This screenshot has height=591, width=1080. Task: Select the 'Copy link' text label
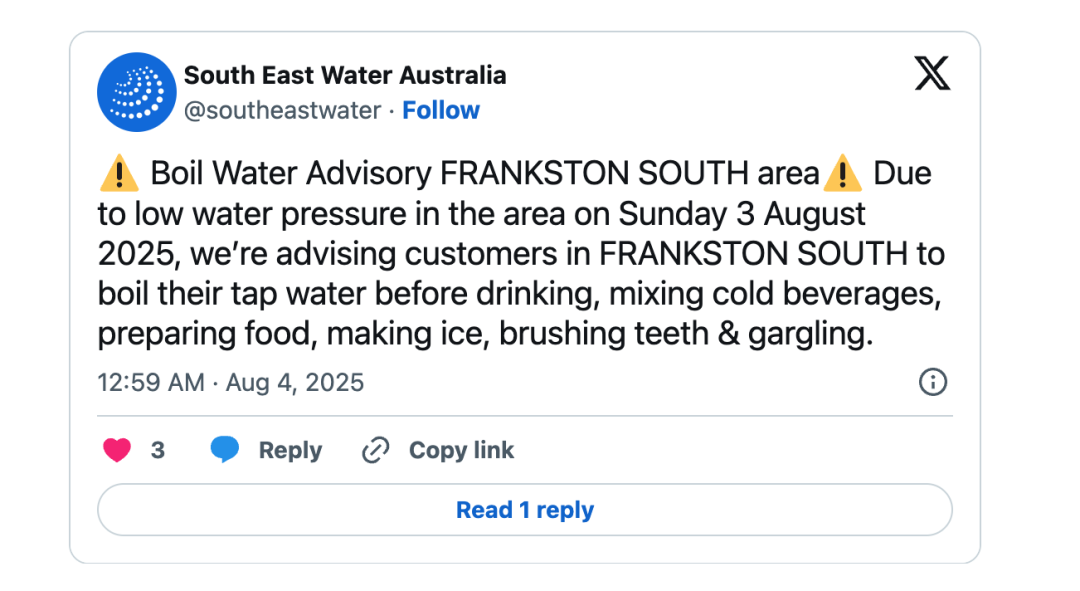461,450
